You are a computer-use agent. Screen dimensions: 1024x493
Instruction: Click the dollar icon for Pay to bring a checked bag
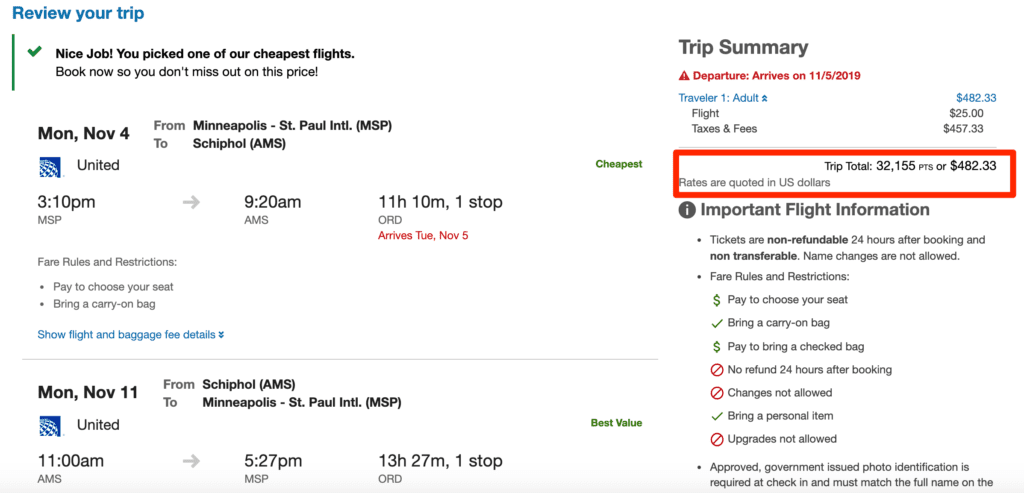click(716, 347)
